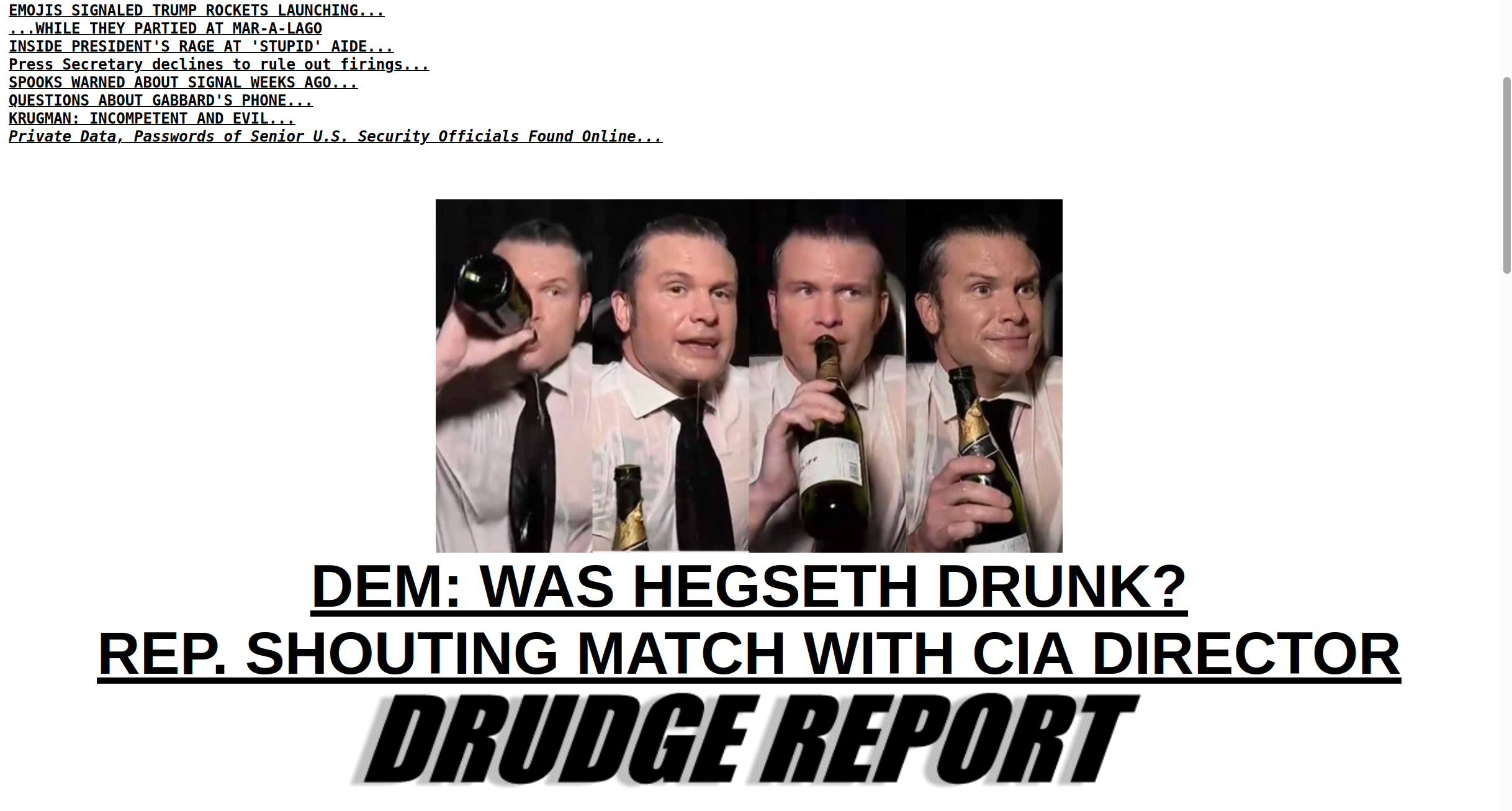The height and width of the screenshot is (811, 1512).
Task: Click the word 'HEGSETH' in main headline
Action: [x=775, y=586]
